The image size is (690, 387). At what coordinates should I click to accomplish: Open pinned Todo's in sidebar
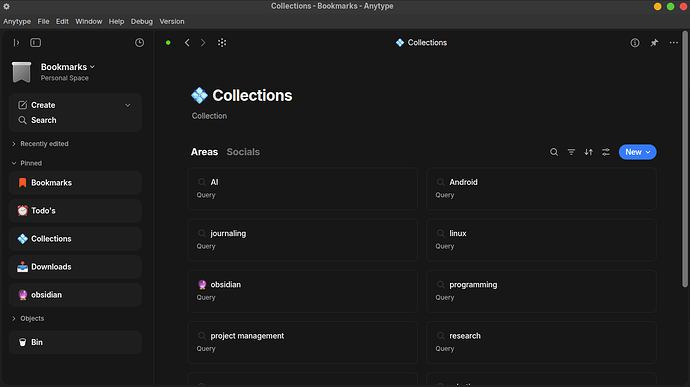click(x=75, y=210)
